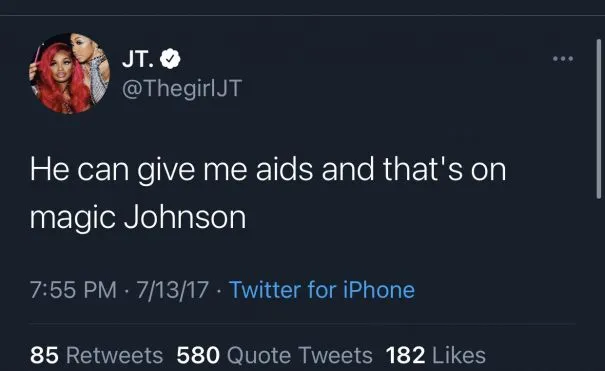This screenshot has height=371, width=605.
Task: Click the 85 retweet count number
Action: click(44, 355)
